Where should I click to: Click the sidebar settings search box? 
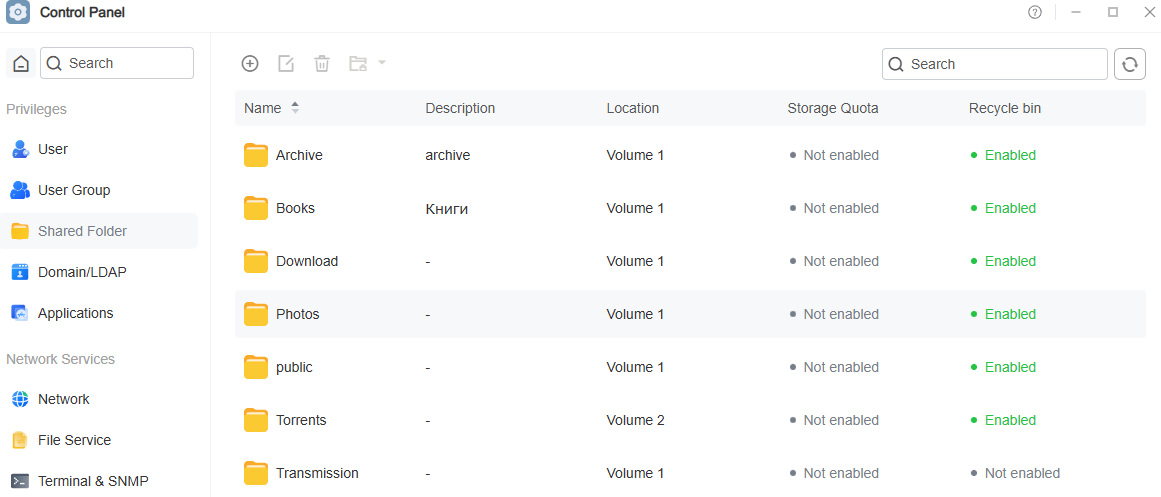(127, 63)
